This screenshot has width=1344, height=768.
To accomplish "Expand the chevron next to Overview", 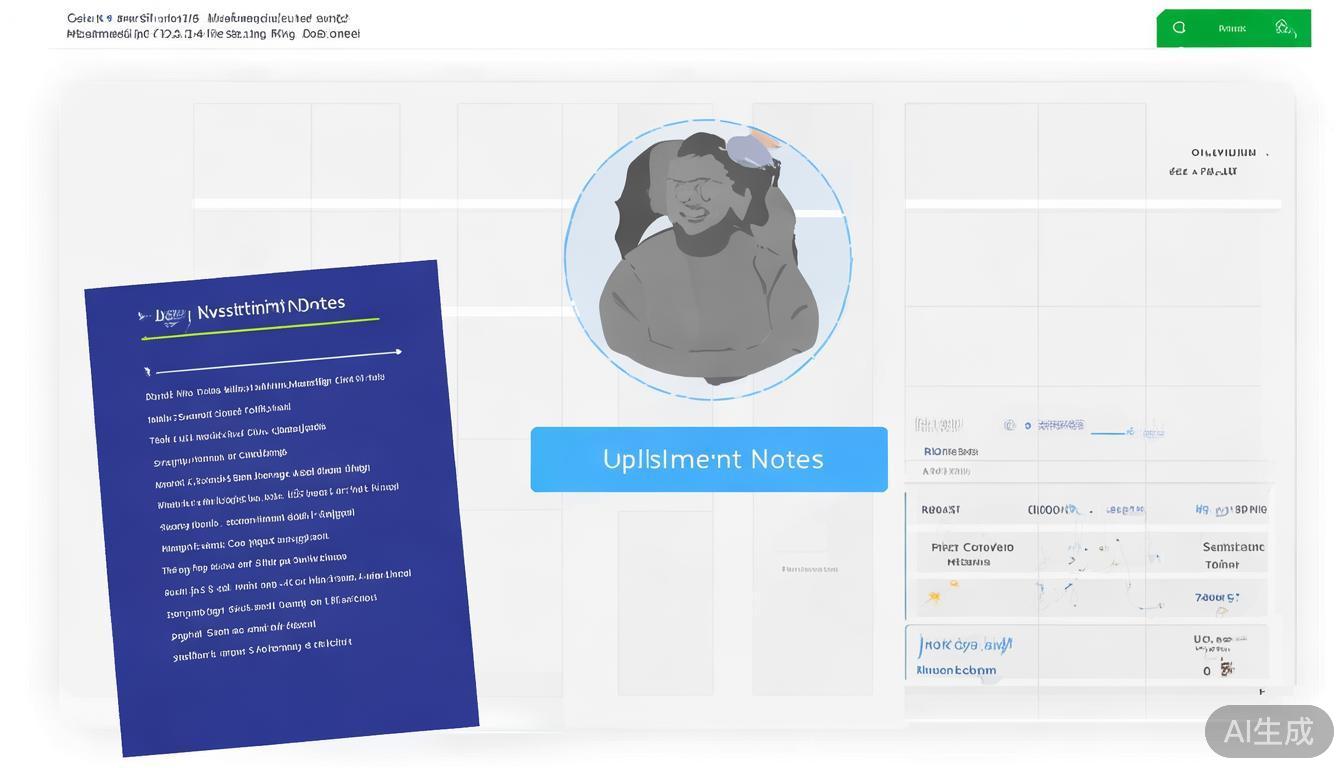I will [1266, 152].
